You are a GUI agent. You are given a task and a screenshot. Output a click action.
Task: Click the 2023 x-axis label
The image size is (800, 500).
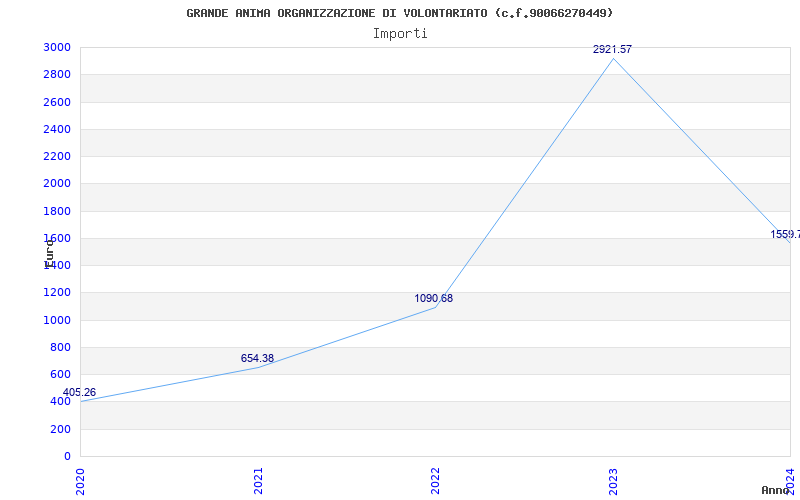(613, 481)
